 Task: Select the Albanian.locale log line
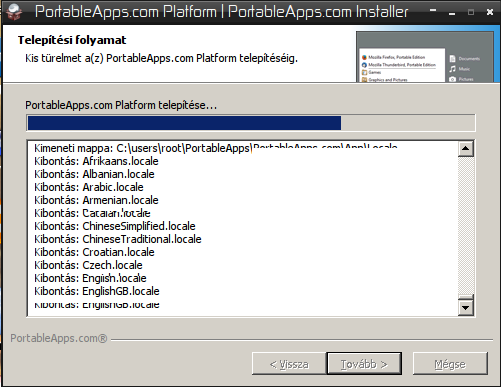coord(94,174)
